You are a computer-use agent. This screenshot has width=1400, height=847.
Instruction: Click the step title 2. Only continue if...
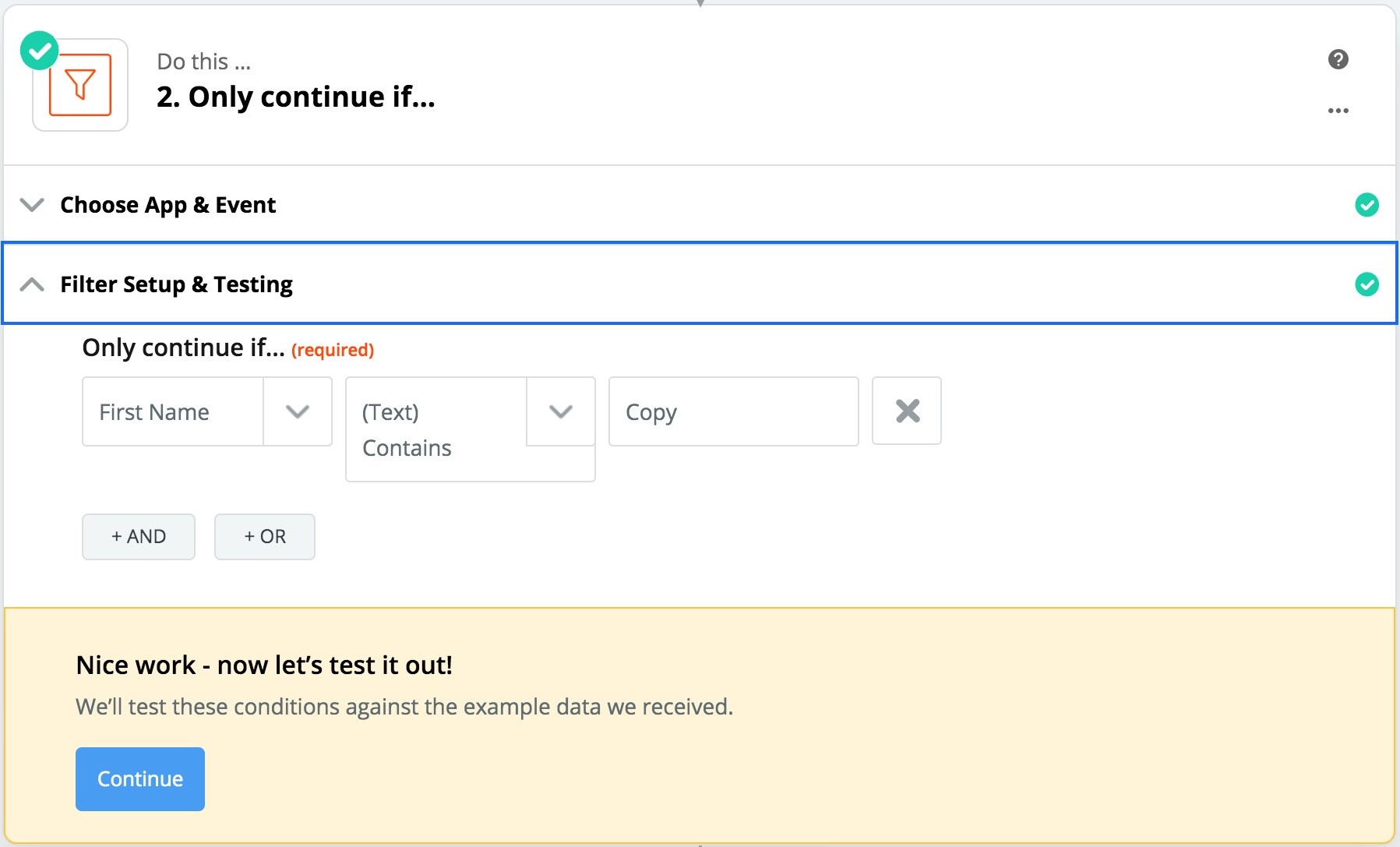295,97
